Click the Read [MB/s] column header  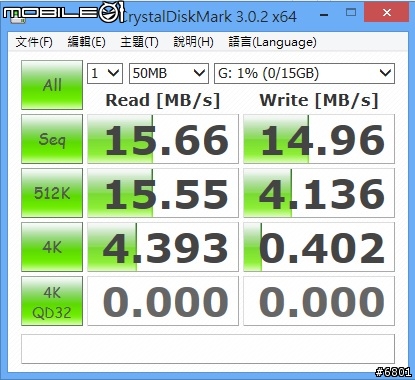click(x=163, y=100)
